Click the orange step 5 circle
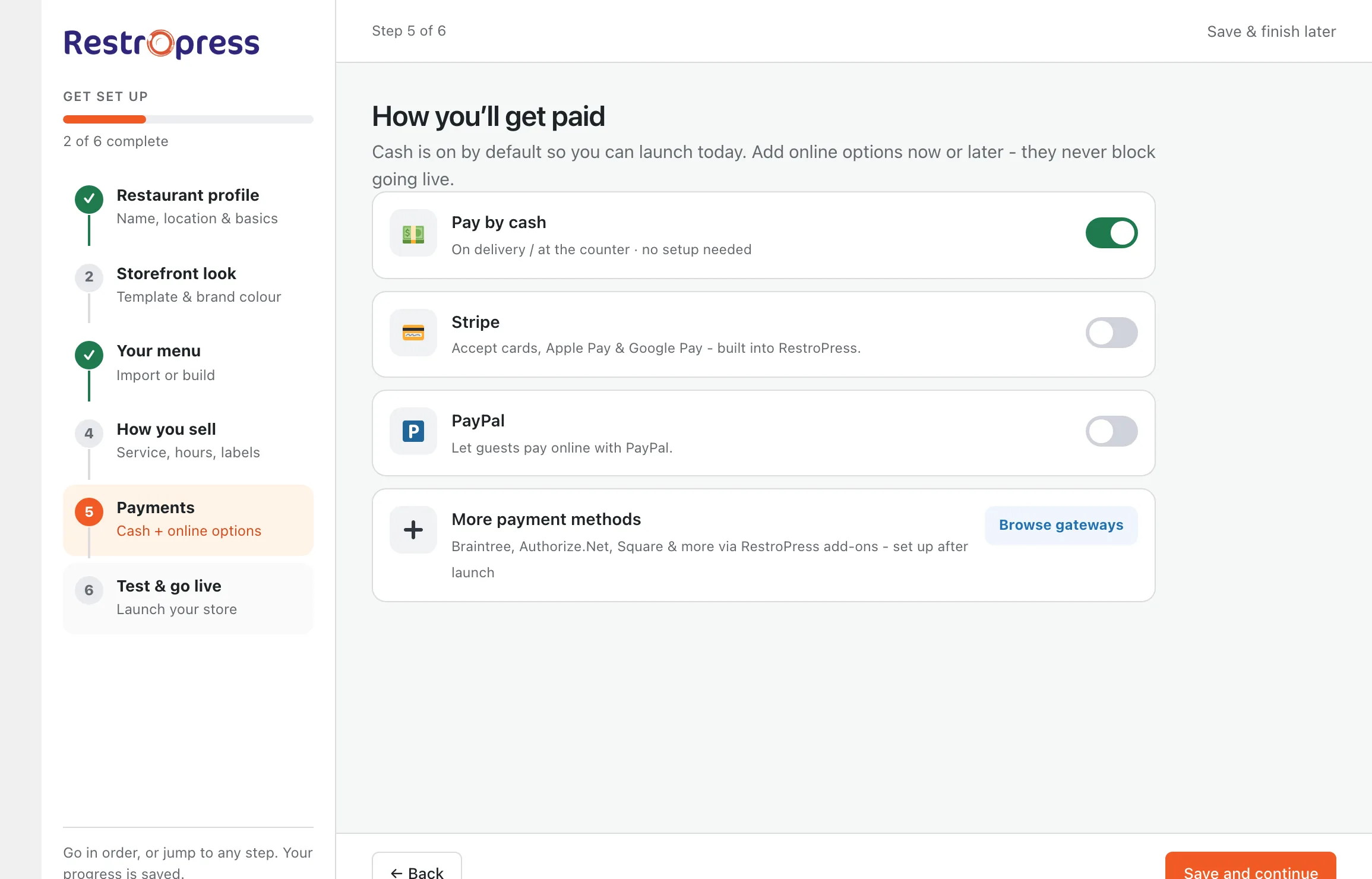 (x=89, y=512)
